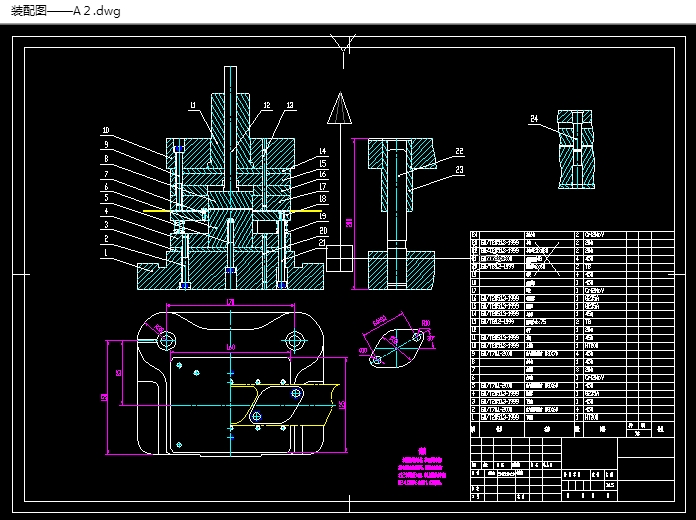Click the top-right guide hole in plan view
Image resolution: width=696 pixels, height=520 pixels.
coord(294,340)
